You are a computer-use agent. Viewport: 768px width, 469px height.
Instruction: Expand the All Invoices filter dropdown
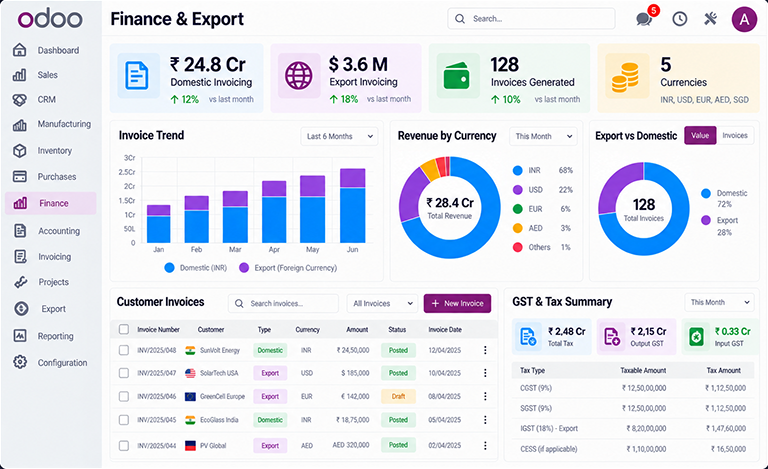(382, 304)
